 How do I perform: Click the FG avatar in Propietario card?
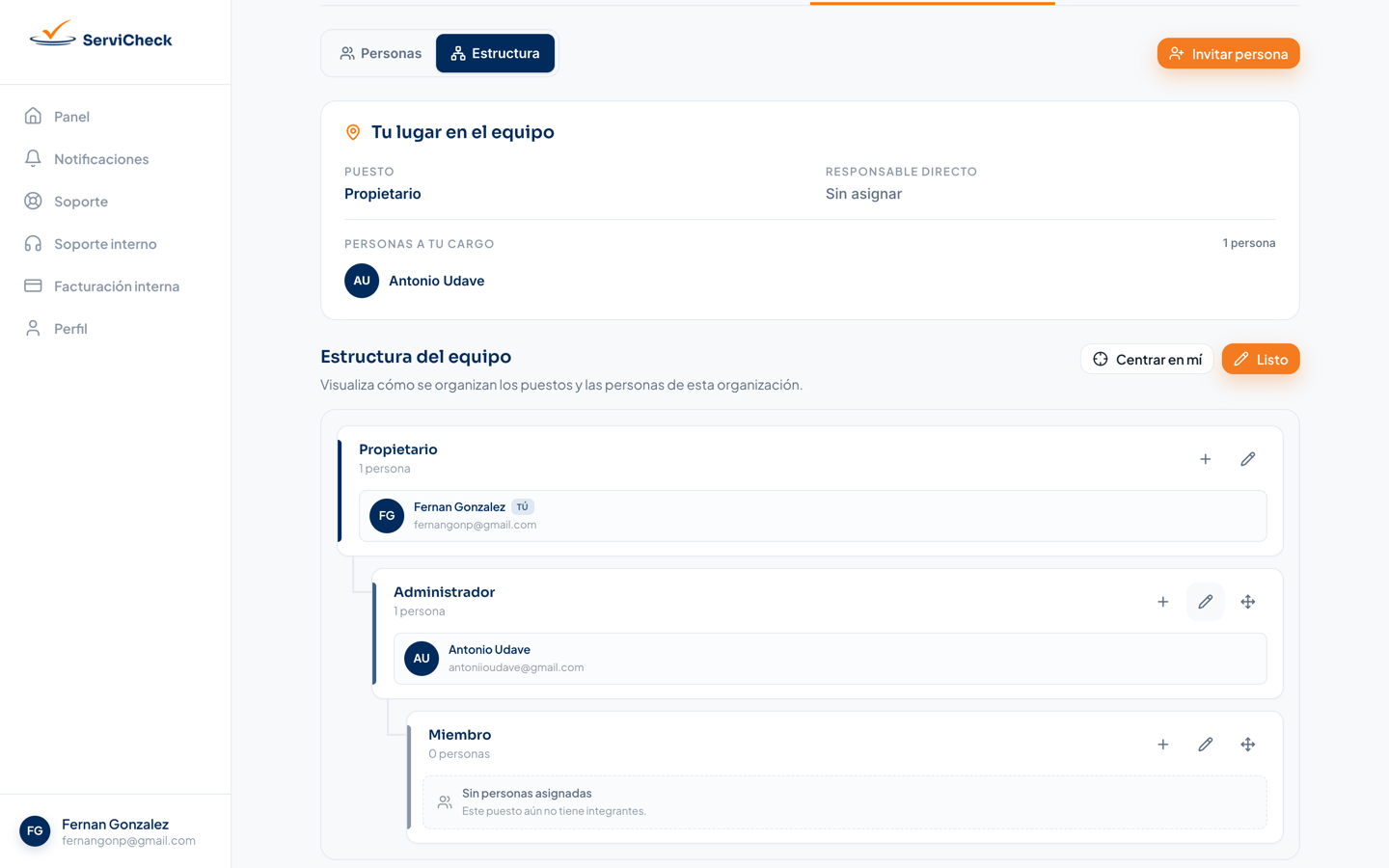[x=387, y=516]
